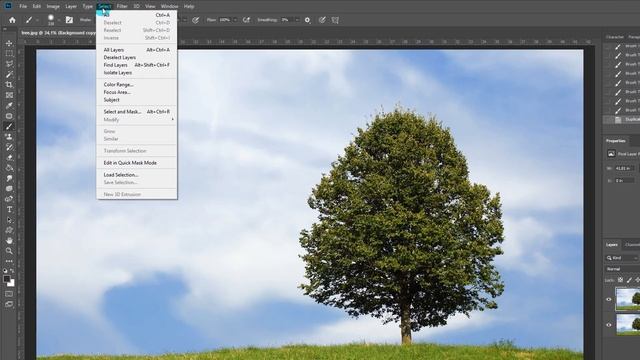Open the brush settings panel icon
Image resolution: width=640 pixels, height=360 pixels.
69,20
